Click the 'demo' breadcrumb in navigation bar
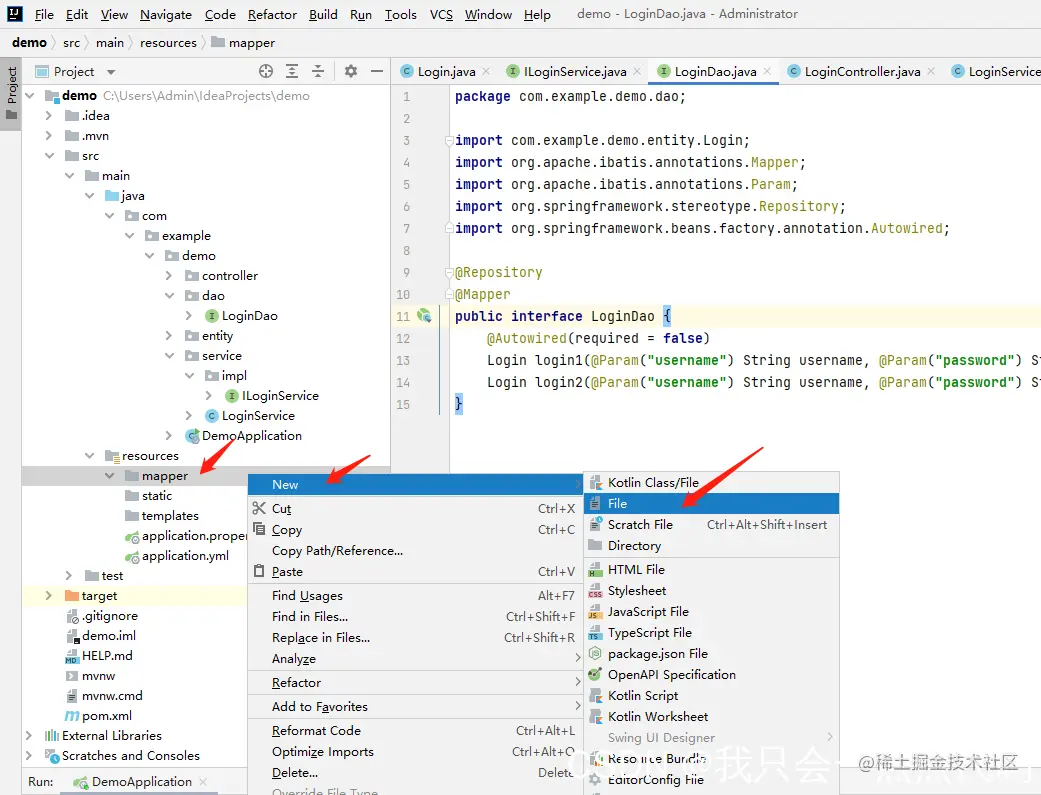 [x=29, y=43]
